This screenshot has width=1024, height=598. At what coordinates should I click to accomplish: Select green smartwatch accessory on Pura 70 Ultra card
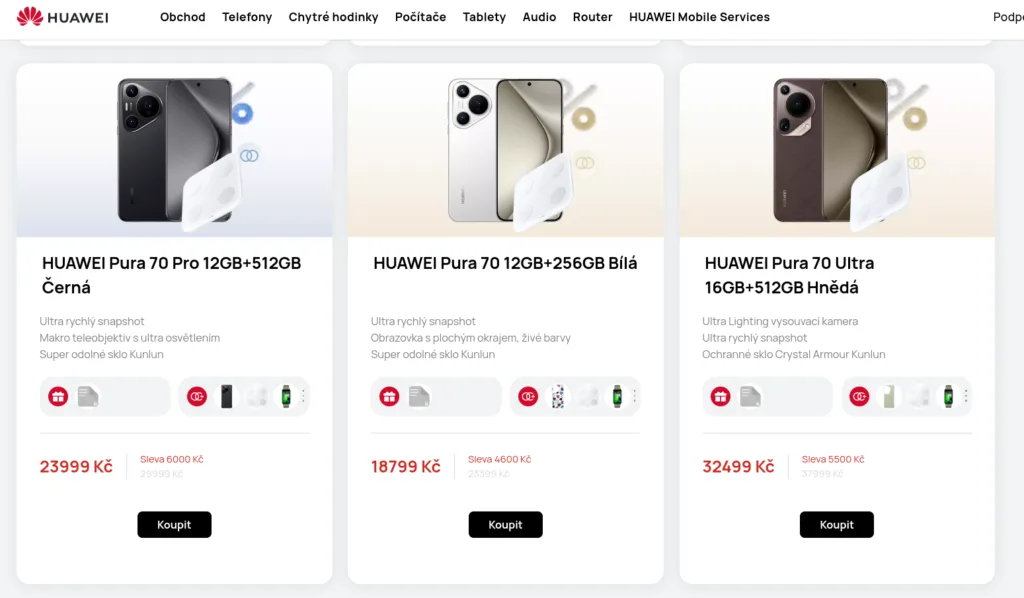948,397
